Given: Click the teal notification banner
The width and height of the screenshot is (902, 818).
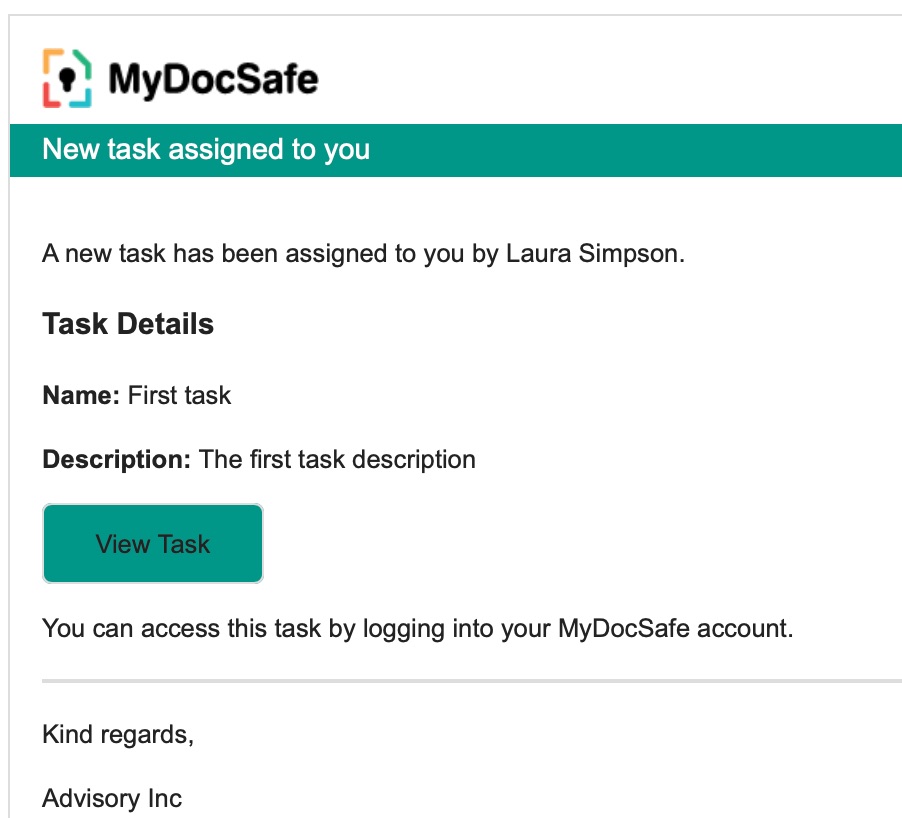Looking at the screenshot, I should coord(450,149).
